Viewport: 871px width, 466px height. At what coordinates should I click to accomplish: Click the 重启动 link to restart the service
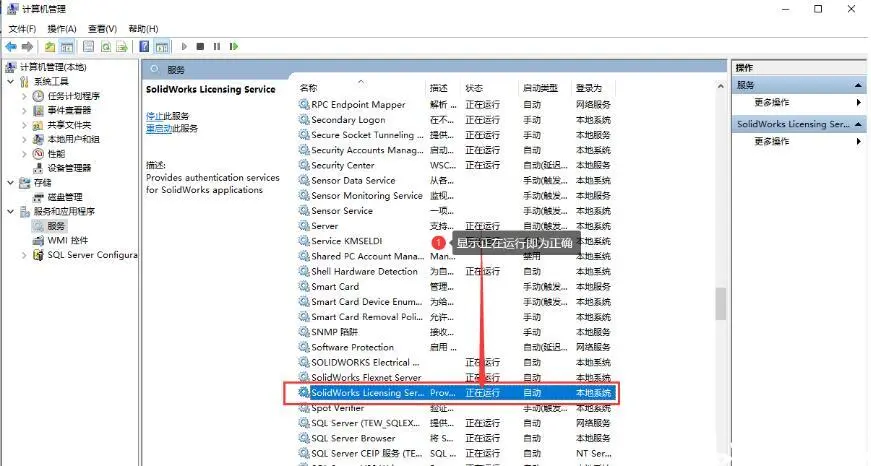[x=159, y=128]
